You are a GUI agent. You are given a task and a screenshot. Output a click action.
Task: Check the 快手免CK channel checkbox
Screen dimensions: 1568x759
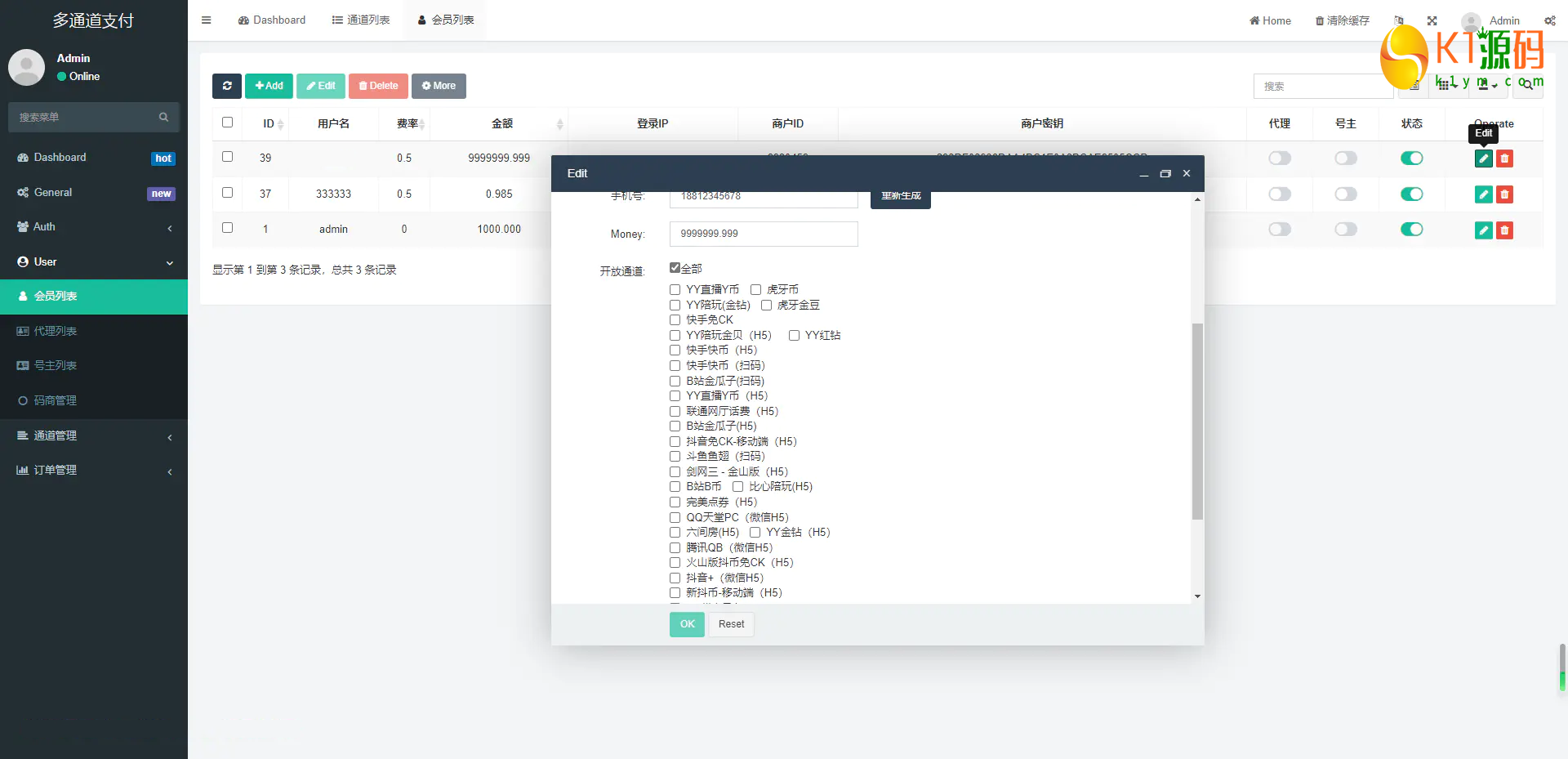(675, 319)
